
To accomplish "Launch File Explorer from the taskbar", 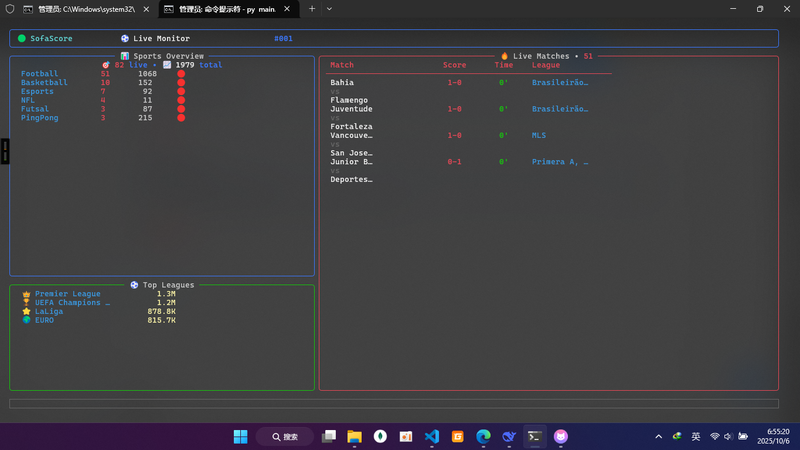I will [x=354, y=436].
